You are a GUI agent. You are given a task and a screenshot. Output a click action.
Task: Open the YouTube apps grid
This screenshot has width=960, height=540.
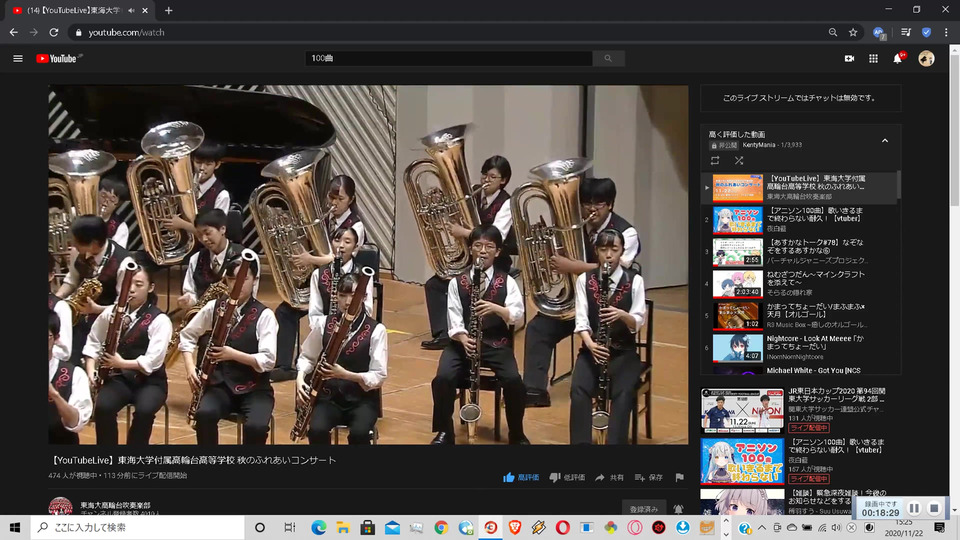click(x=873, y=58)
